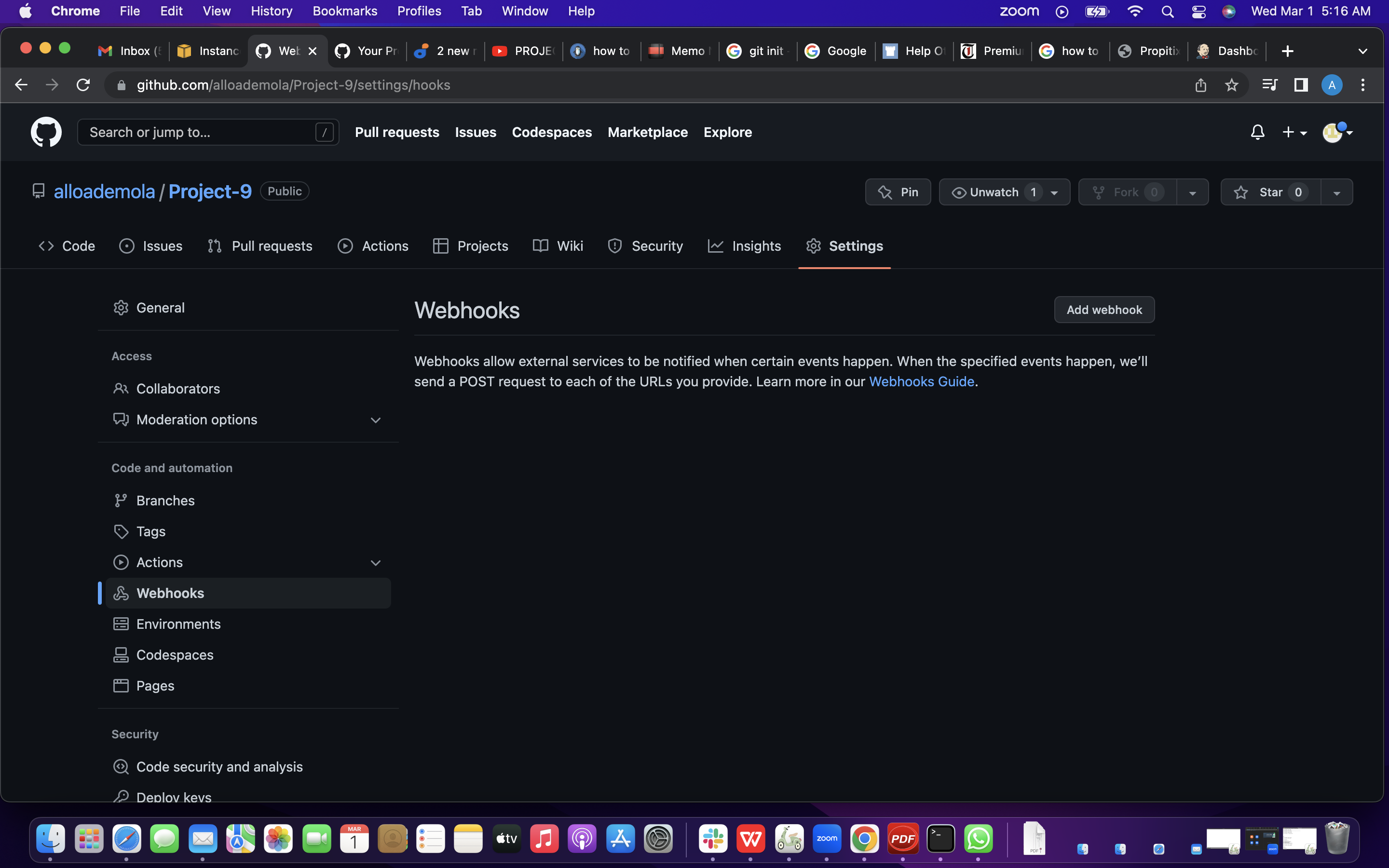Open Code security and analysis

[219, 766]
